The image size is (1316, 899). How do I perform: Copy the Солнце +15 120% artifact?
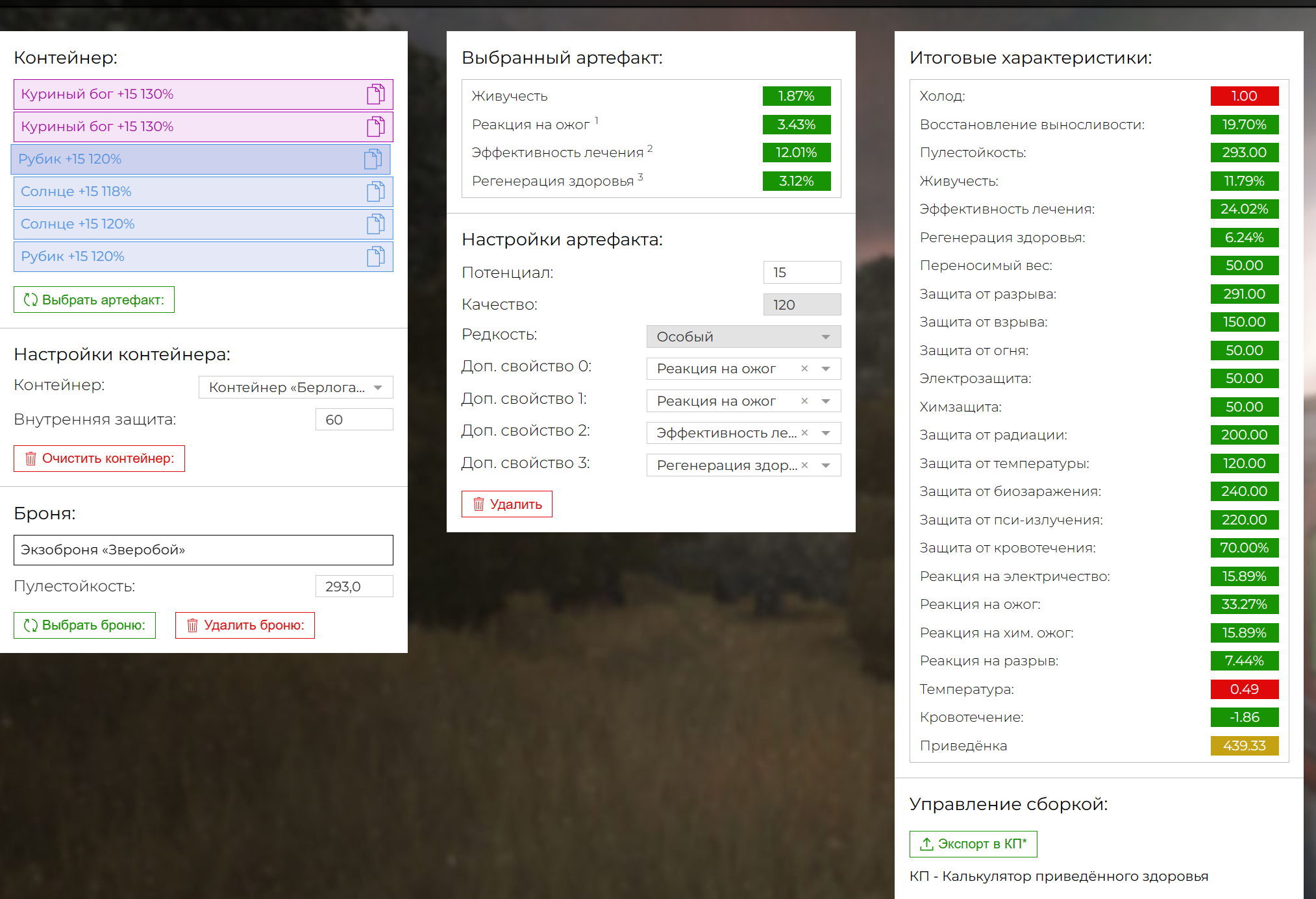[376, 224]
